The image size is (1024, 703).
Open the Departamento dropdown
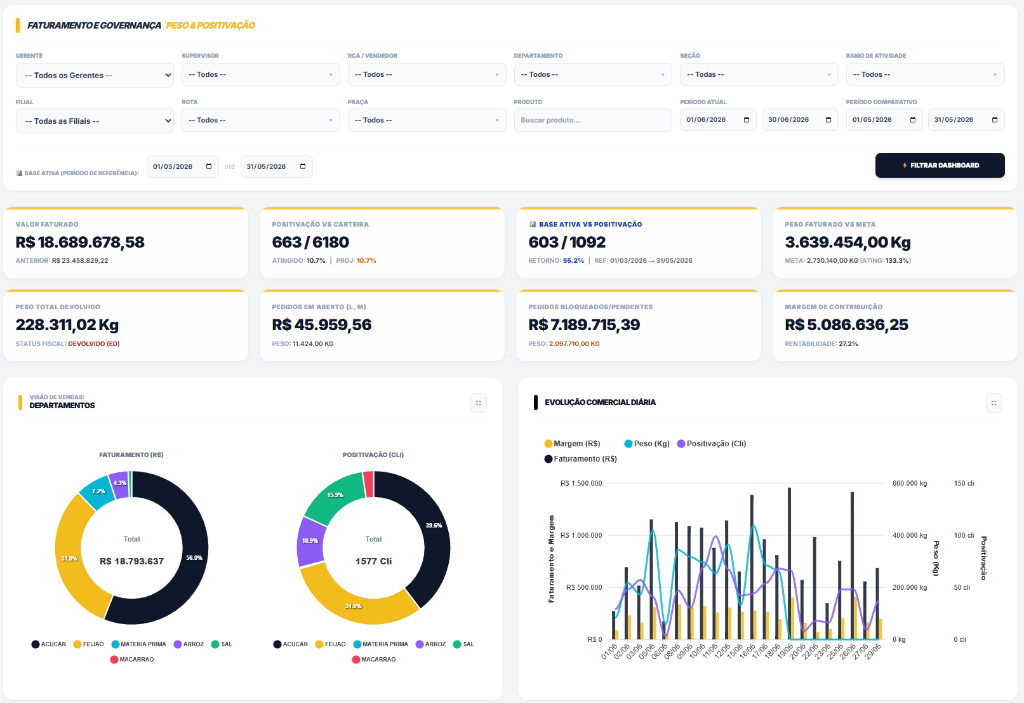pos(593,74)
